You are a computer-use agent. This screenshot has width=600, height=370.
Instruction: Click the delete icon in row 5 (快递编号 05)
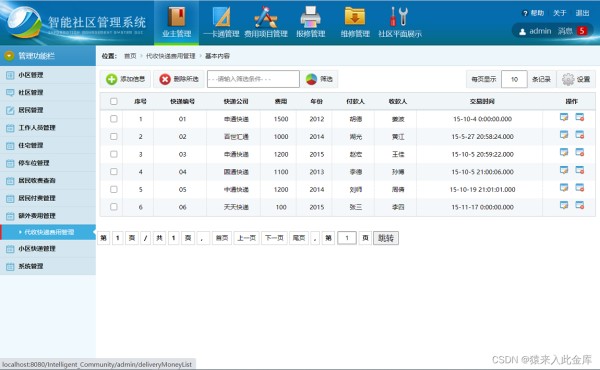pyautogui.click(x=580, y=187)
